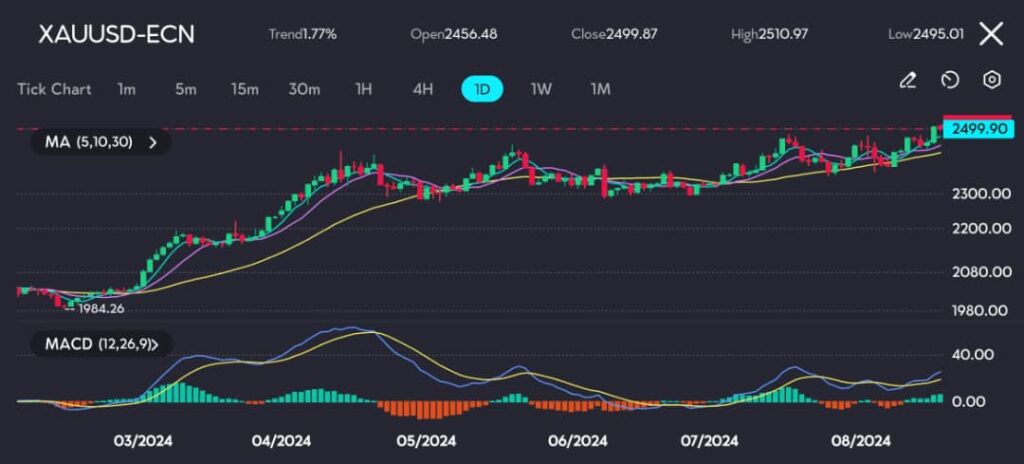Click the circular clock icon
Viewport: 1024px width, 464px height.
pyautogui.click(x=950, y=80)
